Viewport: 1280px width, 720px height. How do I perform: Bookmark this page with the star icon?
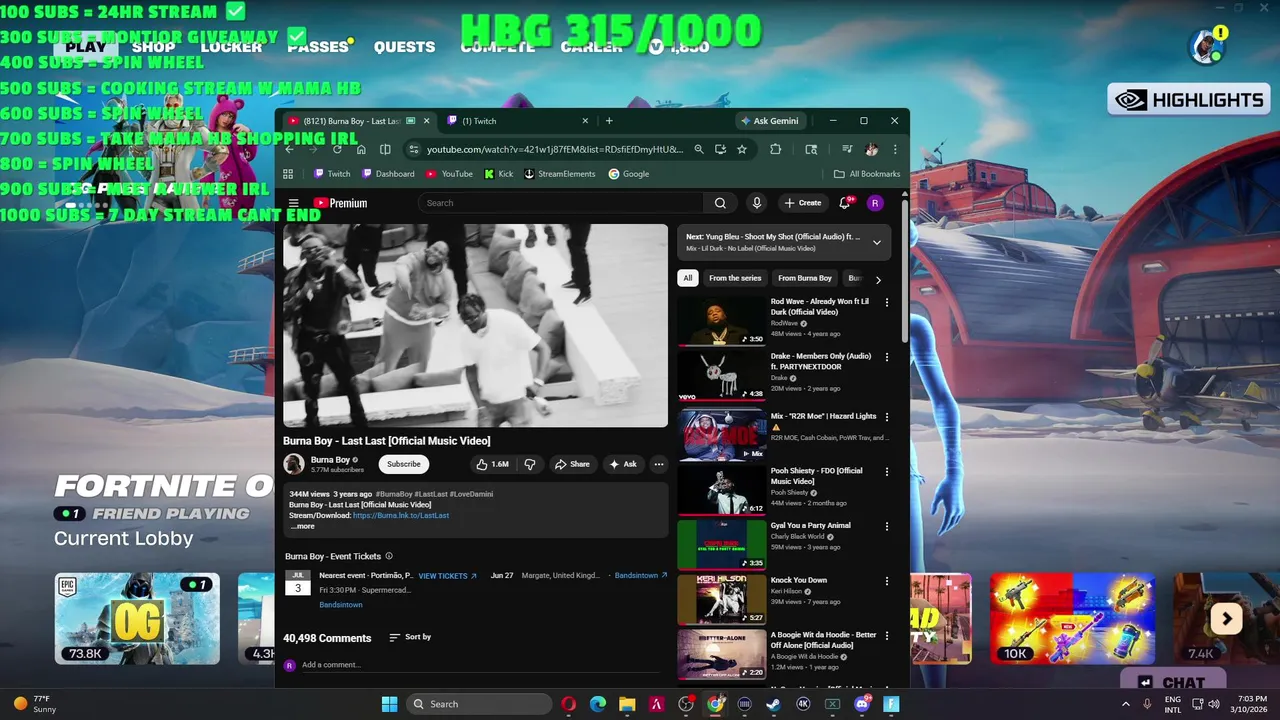742,149
